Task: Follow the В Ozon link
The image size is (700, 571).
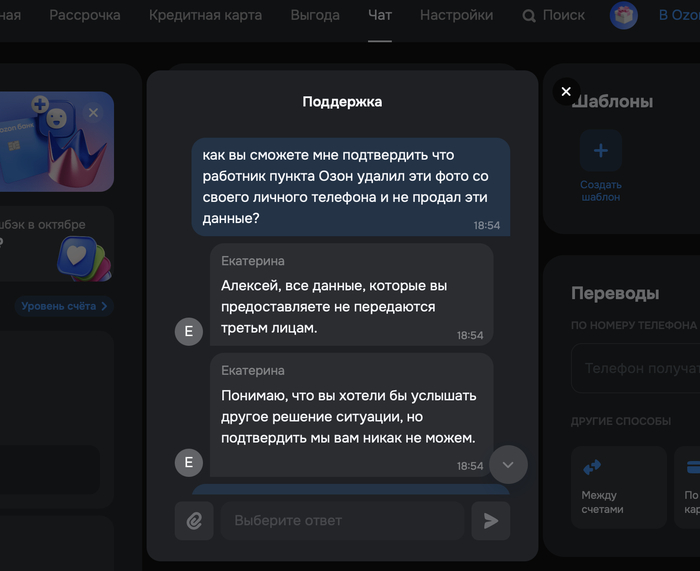Action: point(677,16)
